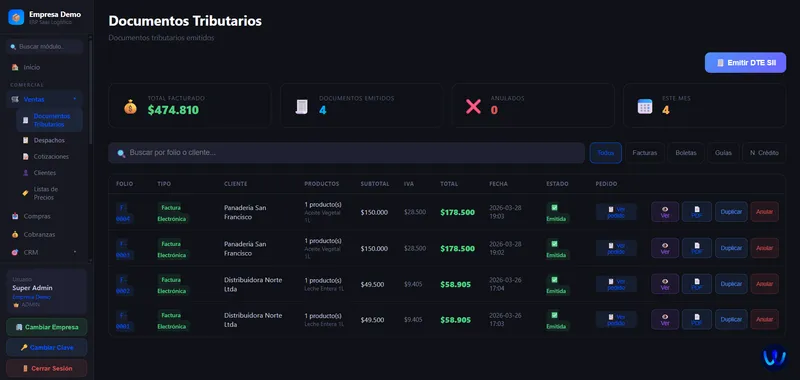Viewport: 800px width, 380px height.
Task: Open Ver pedido for the 17:04 invoice
Action: 616,284
